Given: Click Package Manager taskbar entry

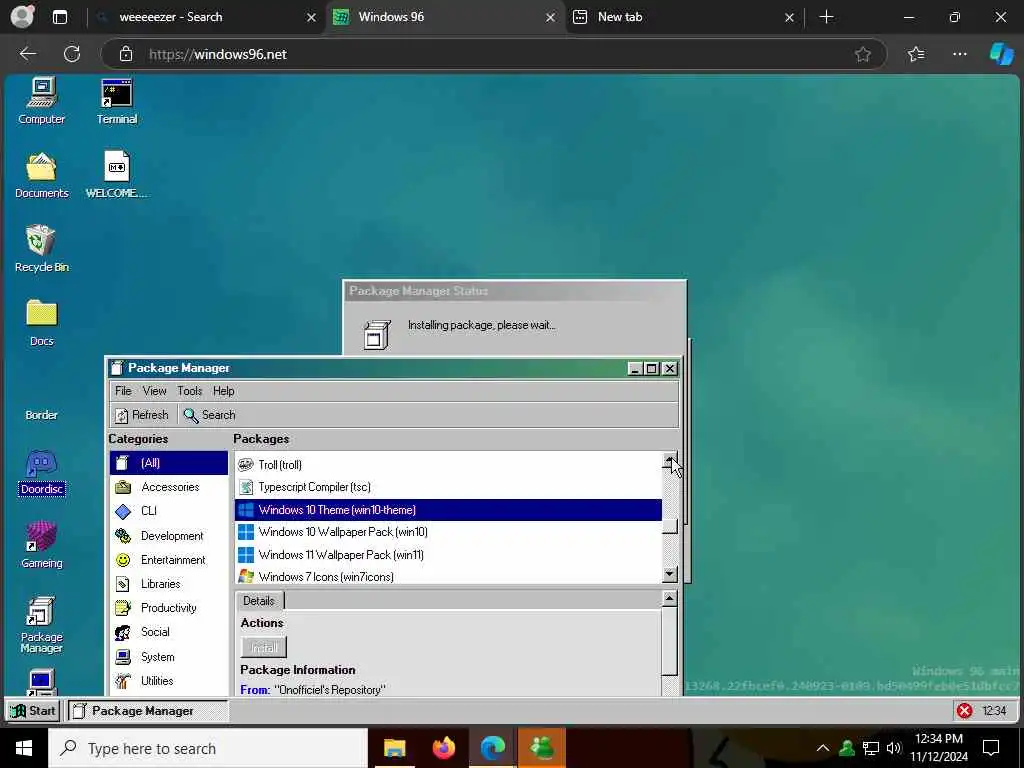Looking at the screenshot, I should click(x=148, y=711).
